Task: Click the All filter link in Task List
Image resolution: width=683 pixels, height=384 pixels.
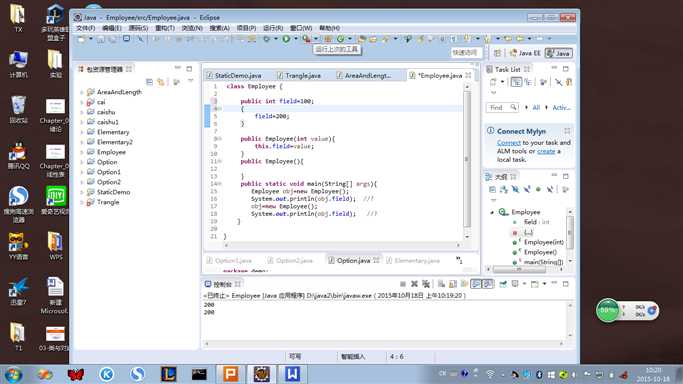Action: tap(536, 107)
